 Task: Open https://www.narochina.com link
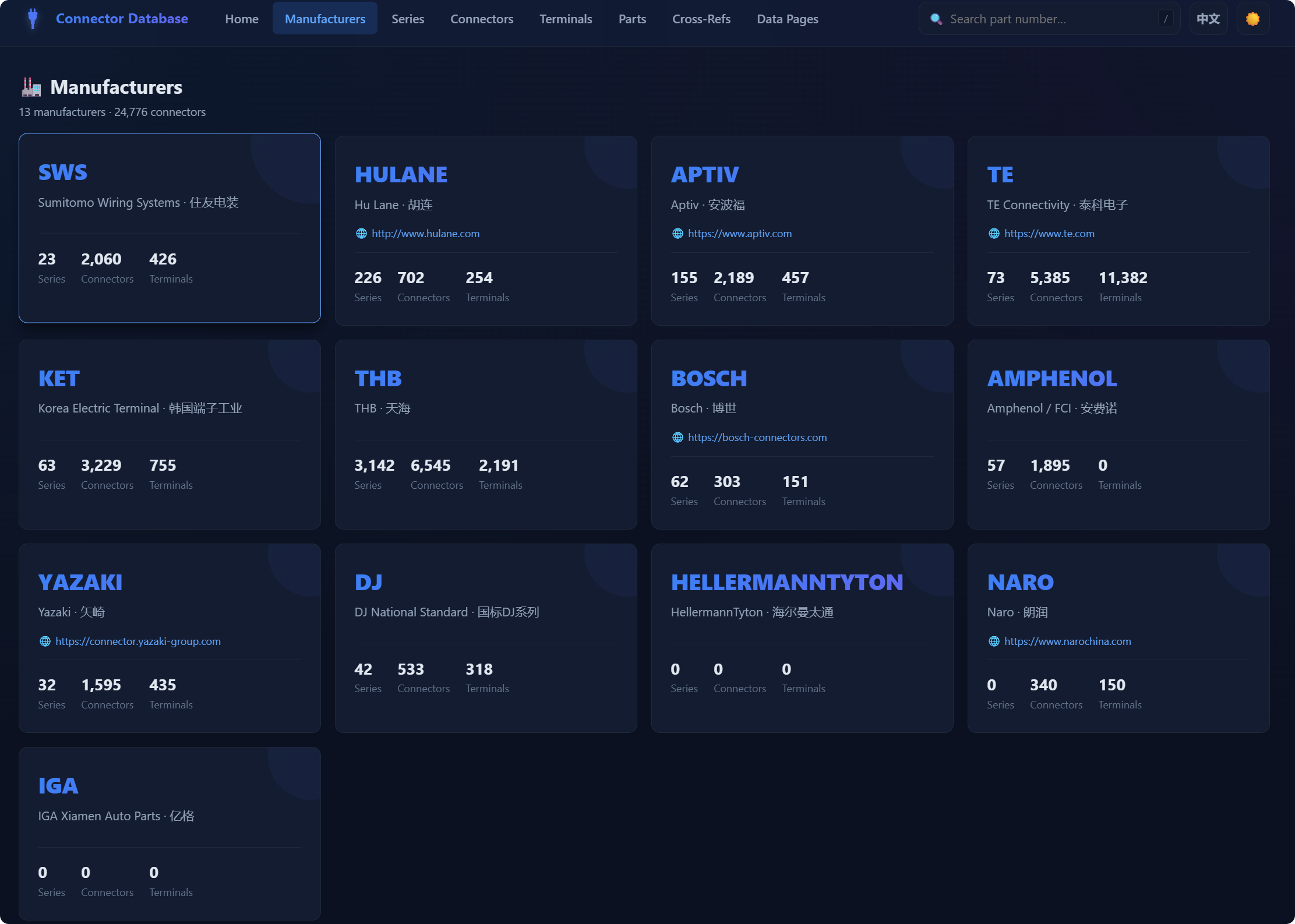(x=1068, y=641)
